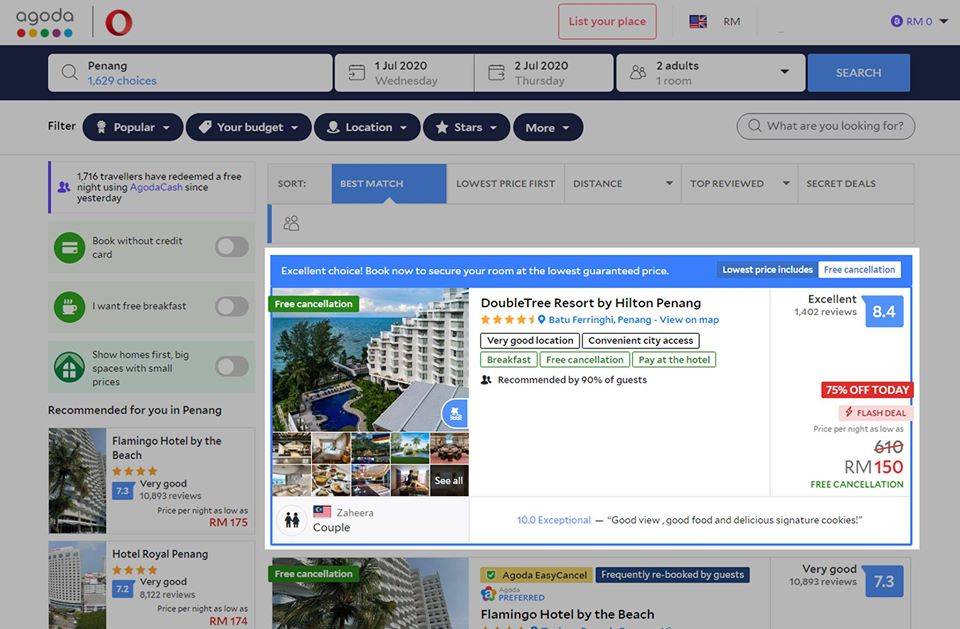Open the Popular filter dropdown
This screenshot has height=629, width=960.
click(133, 127)
